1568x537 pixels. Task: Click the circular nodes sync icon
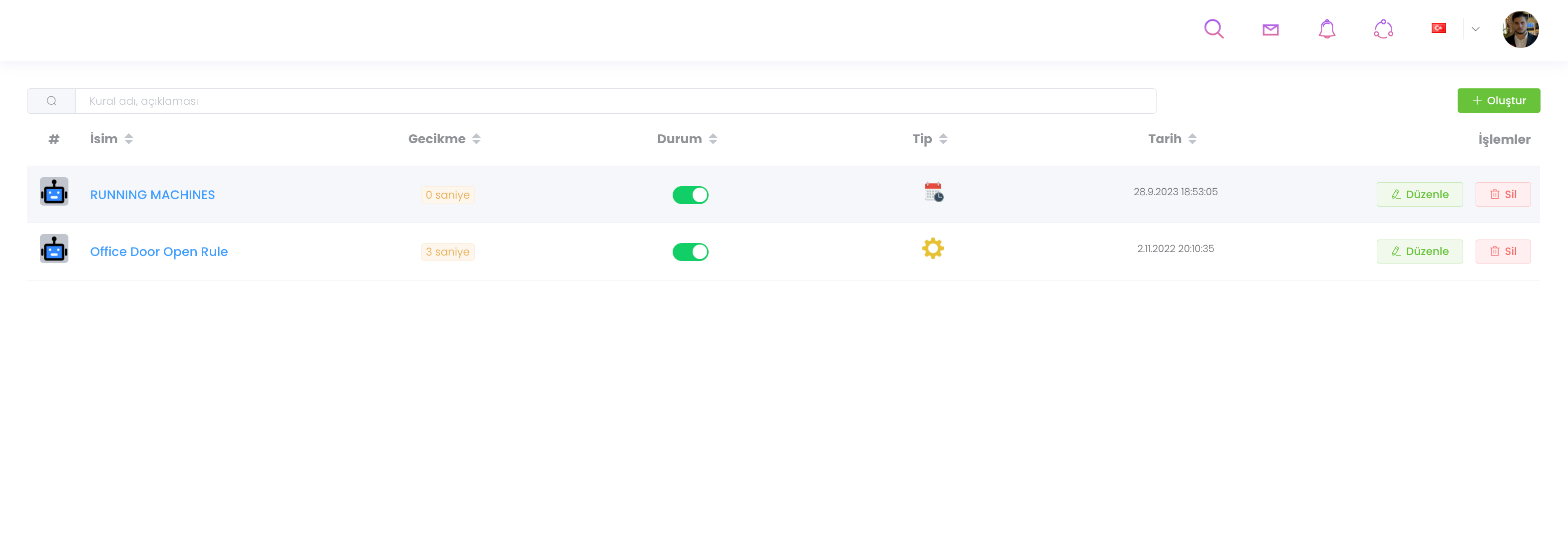click(1383, 28)
